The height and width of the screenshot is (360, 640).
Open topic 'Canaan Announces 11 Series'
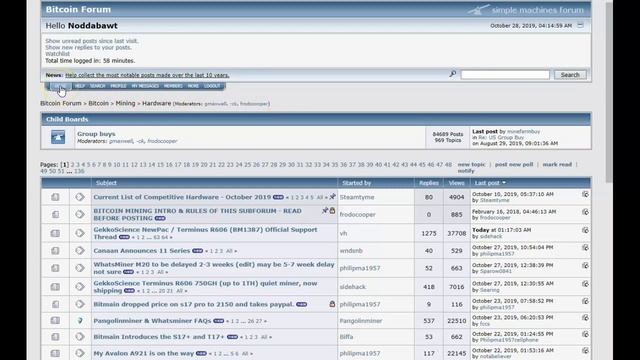(x=142, y=251)
